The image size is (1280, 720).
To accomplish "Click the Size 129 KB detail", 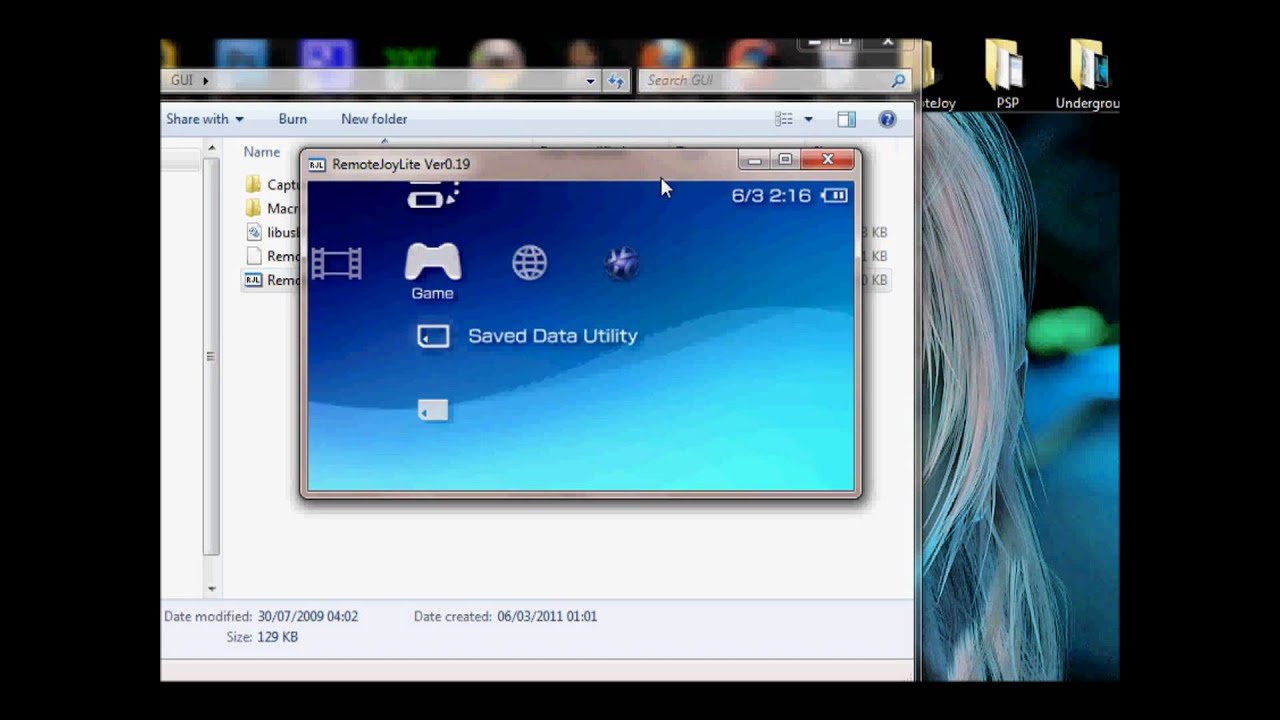I will [262, 637].
